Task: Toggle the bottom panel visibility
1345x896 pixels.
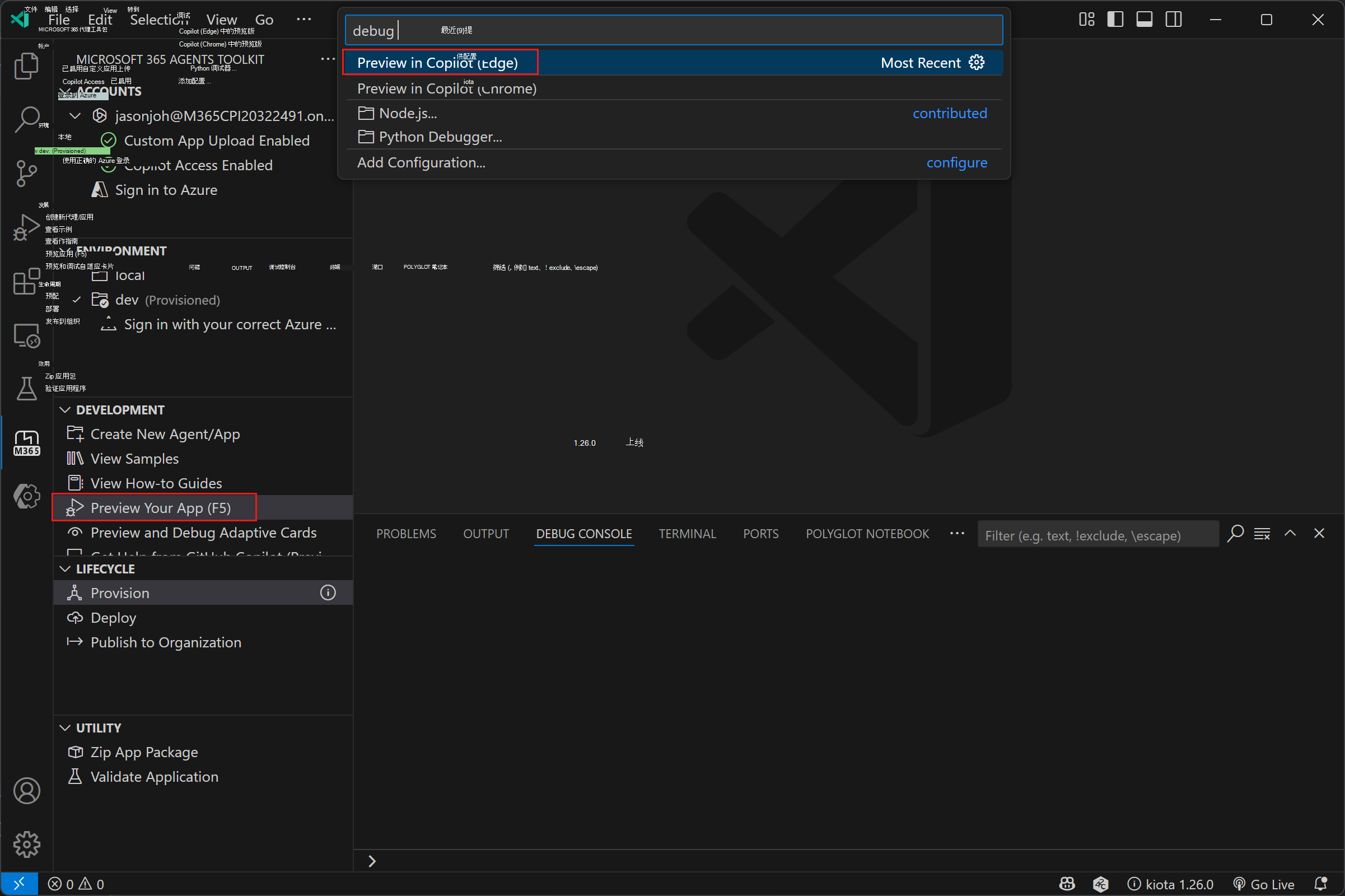Action: [1143, 19]
